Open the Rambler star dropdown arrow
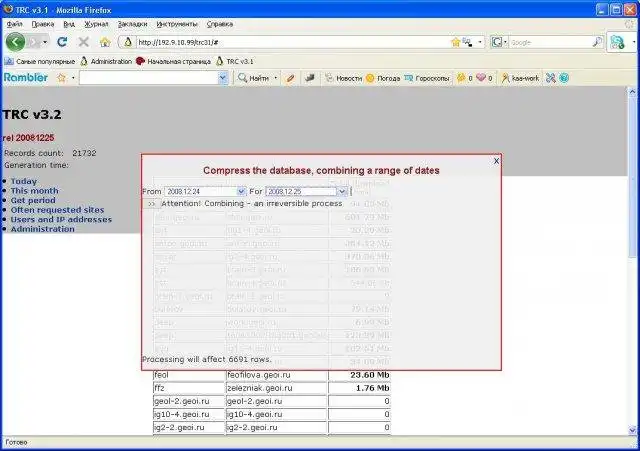The height and width of the screenshot is (451, 640). pos(73,78)
